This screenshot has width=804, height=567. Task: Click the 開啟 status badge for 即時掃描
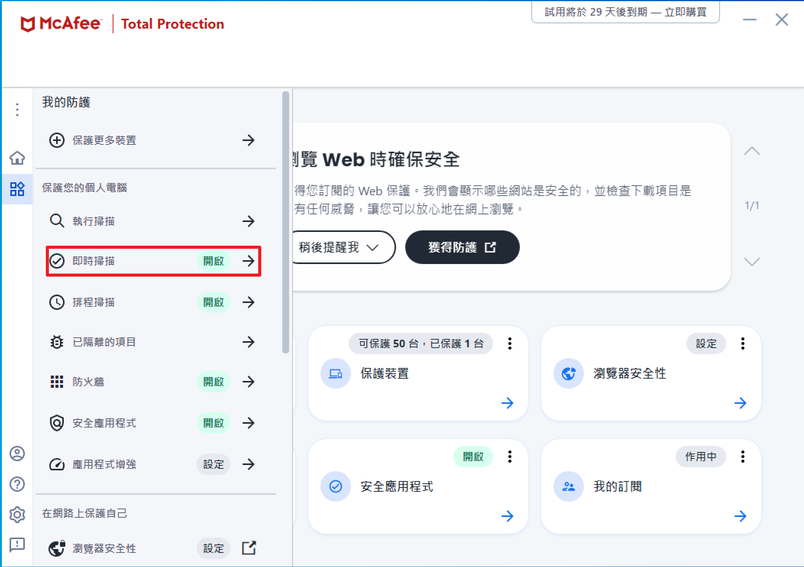(x=213, y=261)
